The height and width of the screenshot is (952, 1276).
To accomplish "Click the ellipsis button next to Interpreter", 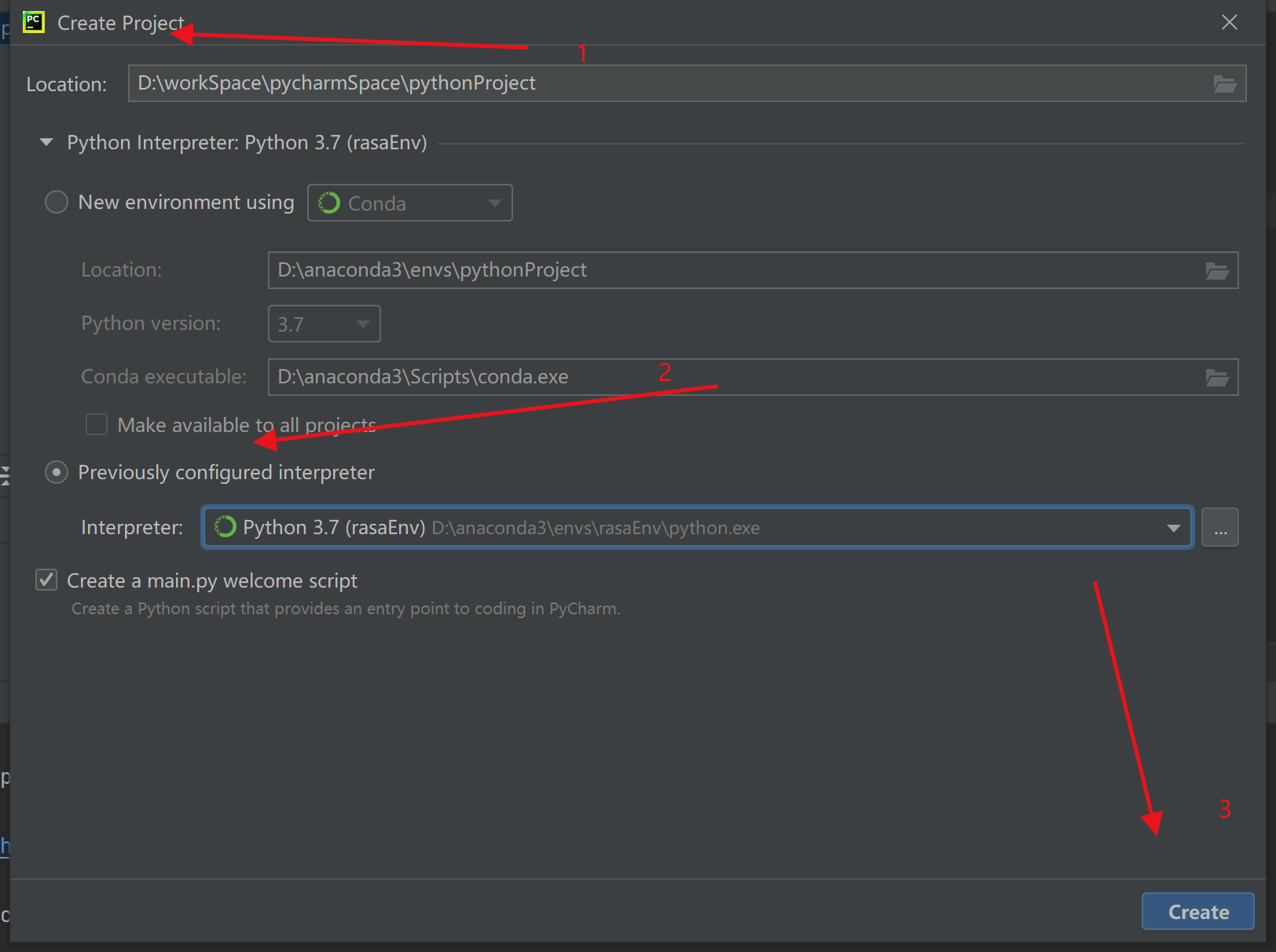I will [1220, 527].
